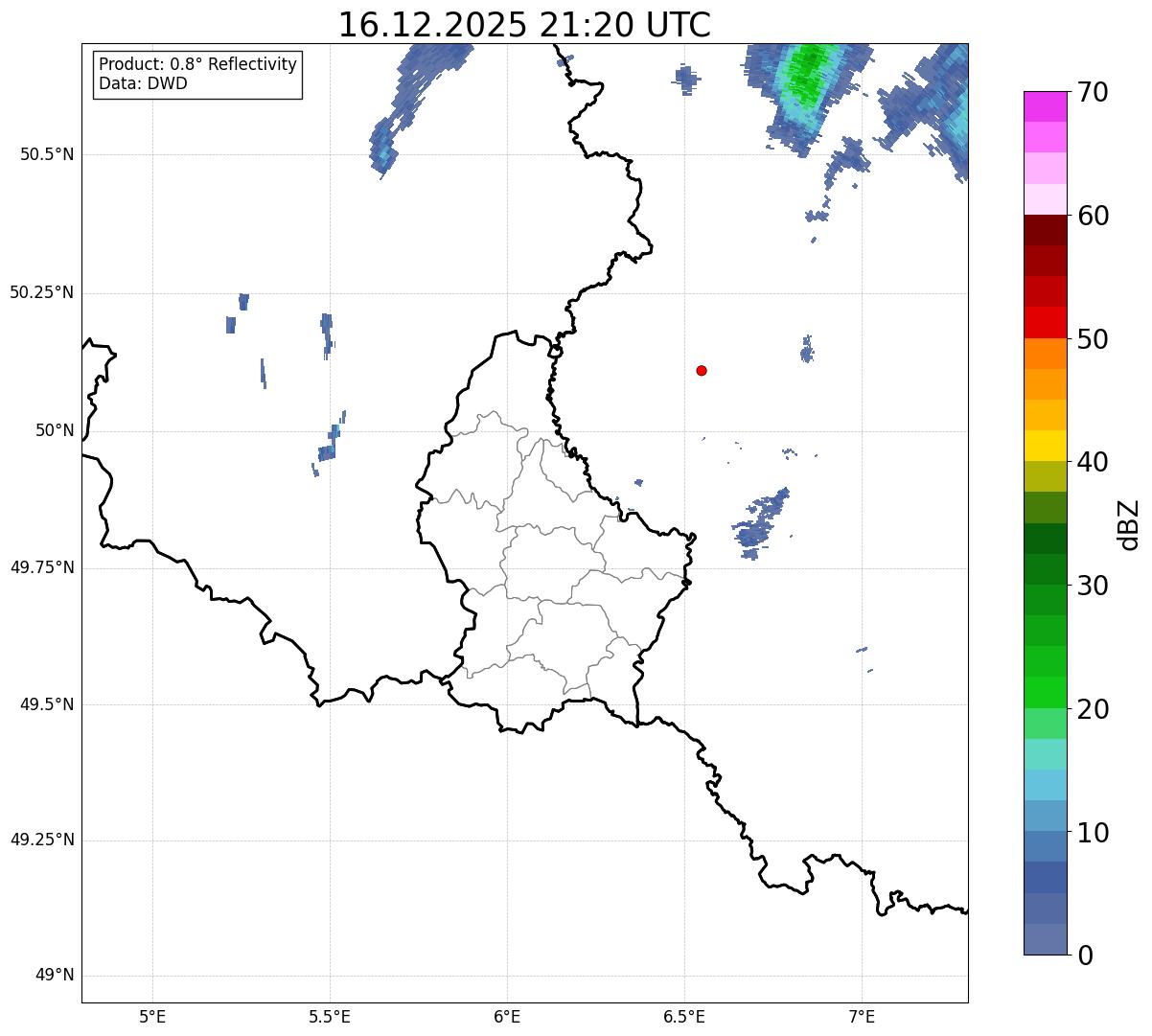1152x1036 pixels.
Task: Click the green radar echo core at top
Action: point(803,81)
